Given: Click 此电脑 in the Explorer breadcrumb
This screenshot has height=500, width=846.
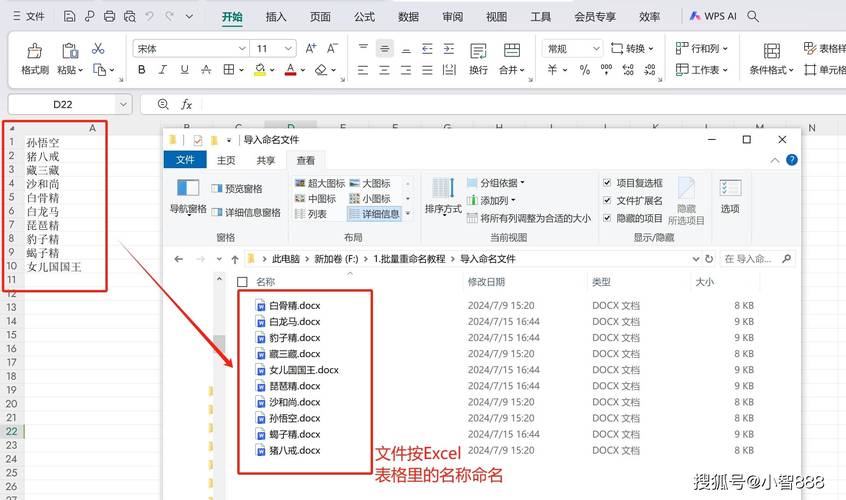Looking at the screenshot, I should click(x=285, y=259).
